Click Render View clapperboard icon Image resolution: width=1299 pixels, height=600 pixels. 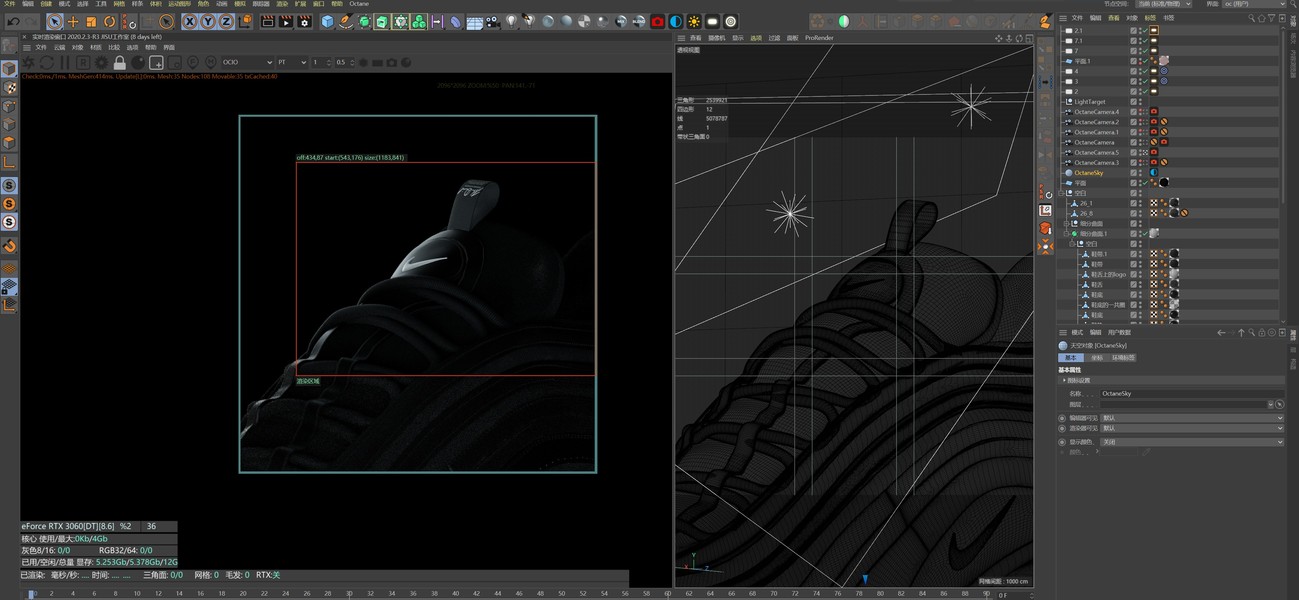coord(268,21)
